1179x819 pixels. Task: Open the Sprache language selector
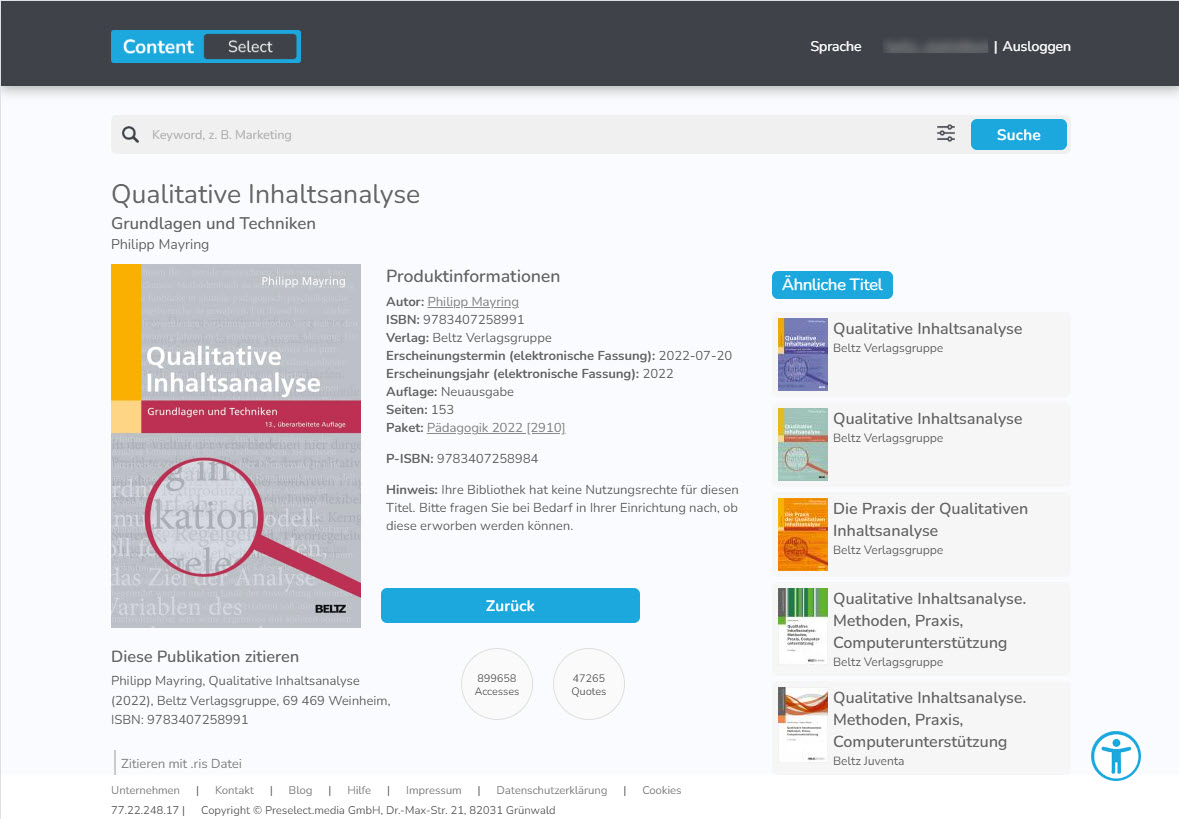[836, 46]
